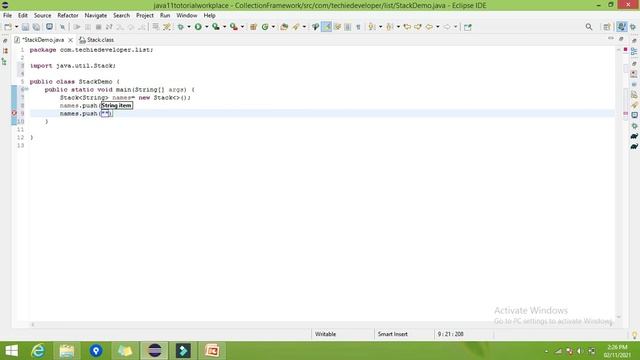
Task: Click the Open Type icon
Action: tap(284, 27)
